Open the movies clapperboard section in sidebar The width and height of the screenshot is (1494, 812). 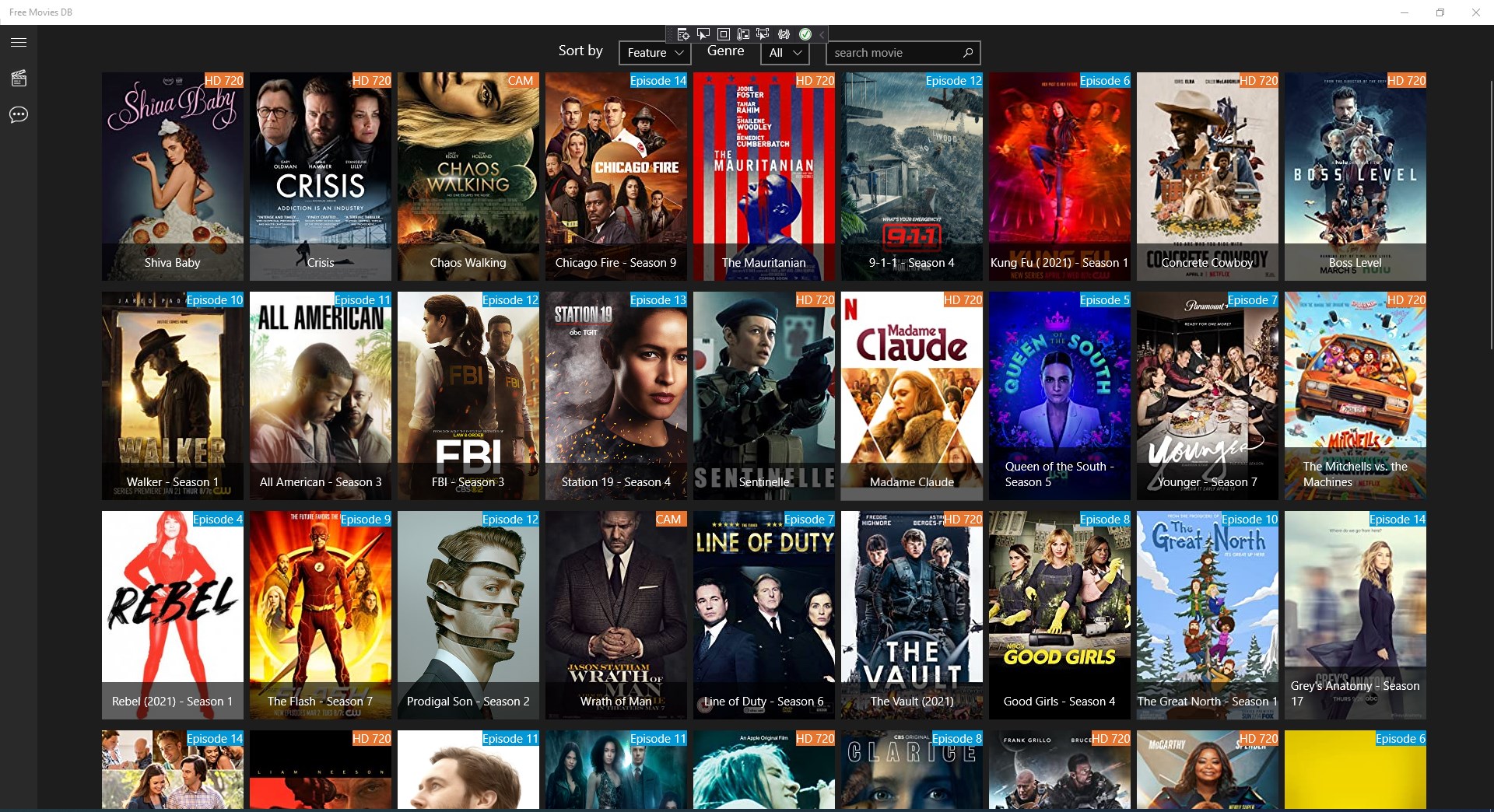coord(19,78)
